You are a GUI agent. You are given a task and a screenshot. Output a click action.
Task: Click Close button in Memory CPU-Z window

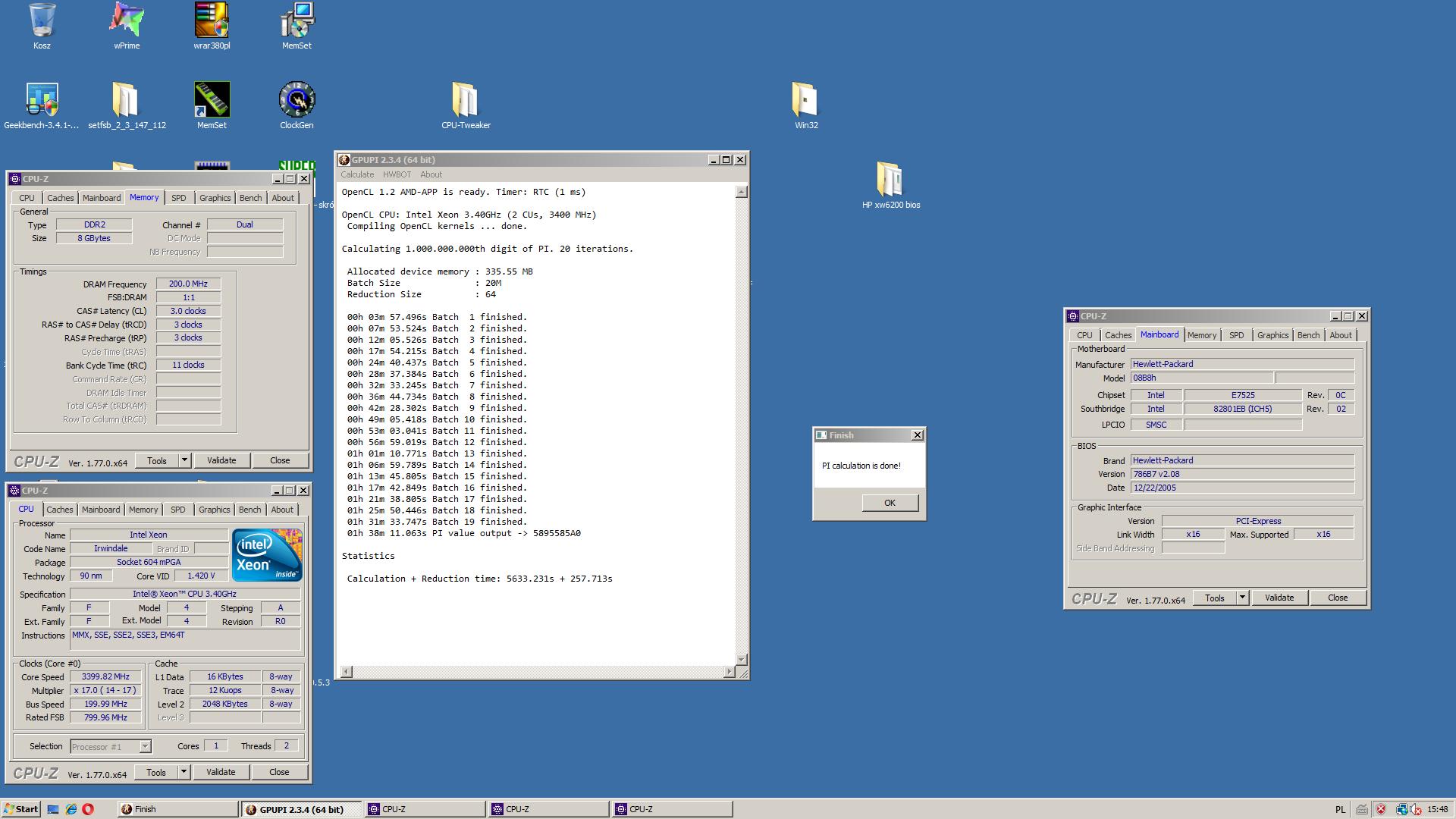pos(280,460)
